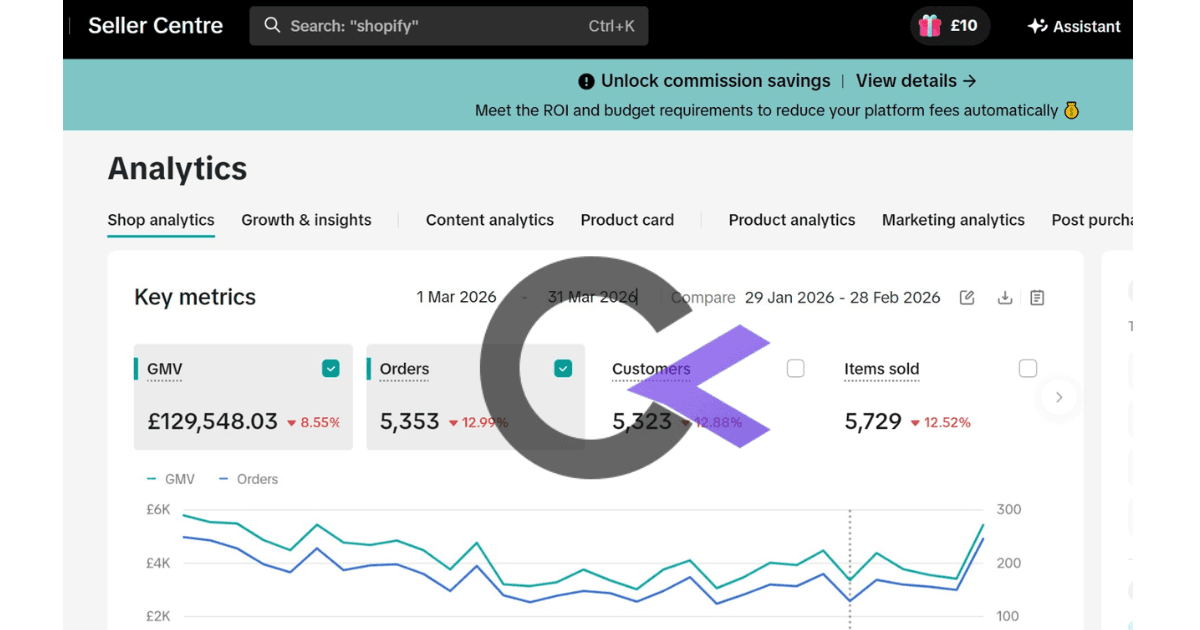Open the £10 gift reward icon
The height and width of the screenshot is (630, 1200).
tap(930, 26)
